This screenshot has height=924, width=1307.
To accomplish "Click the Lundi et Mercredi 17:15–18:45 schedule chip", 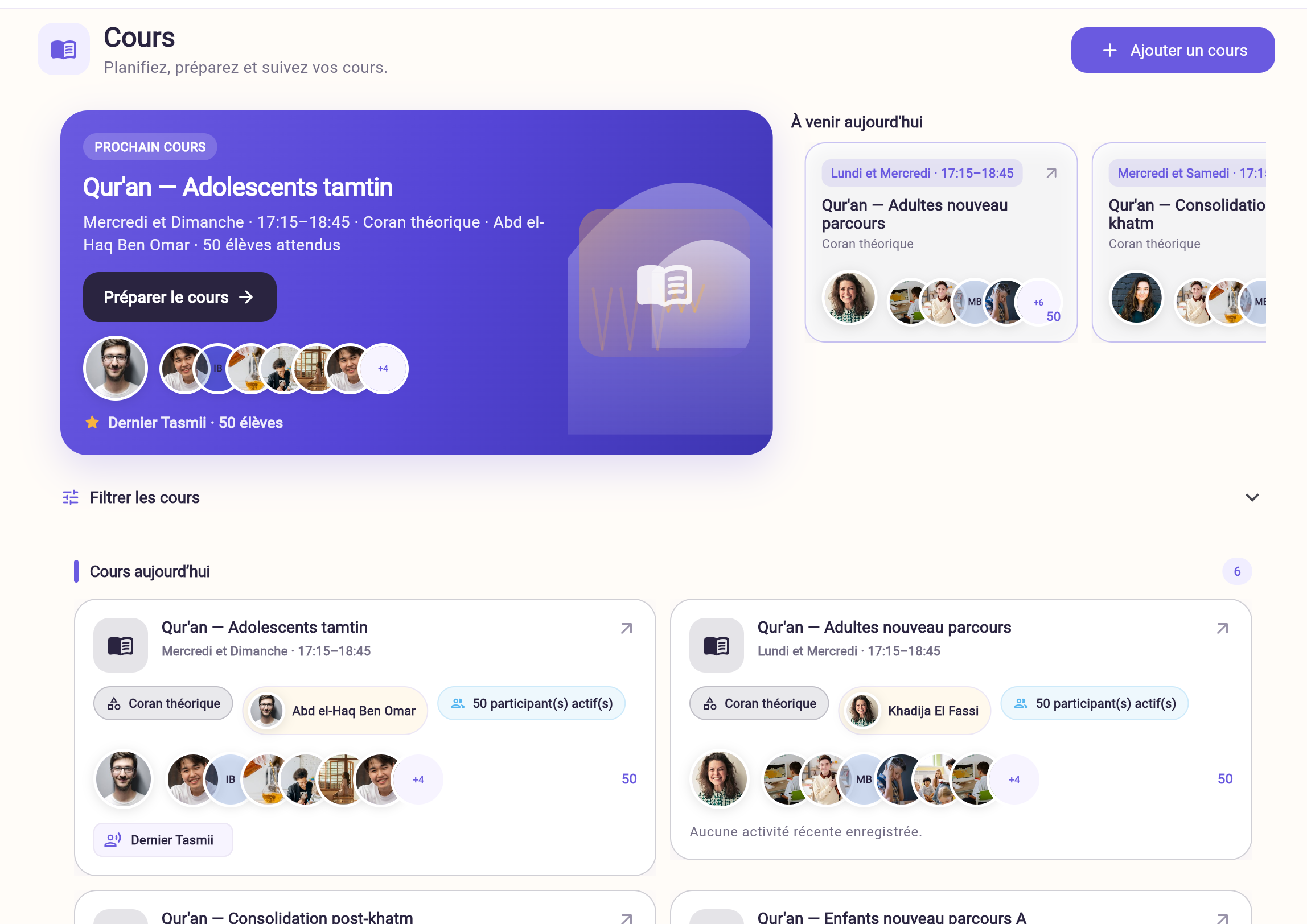I will (922, 173).
